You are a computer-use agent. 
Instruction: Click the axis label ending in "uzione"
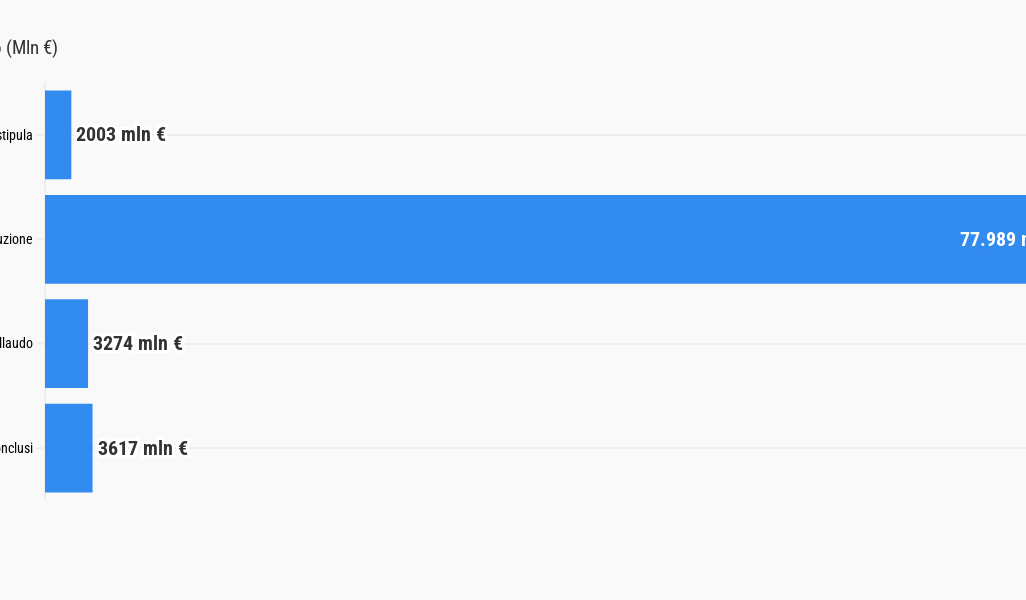[x=16, y=240]
